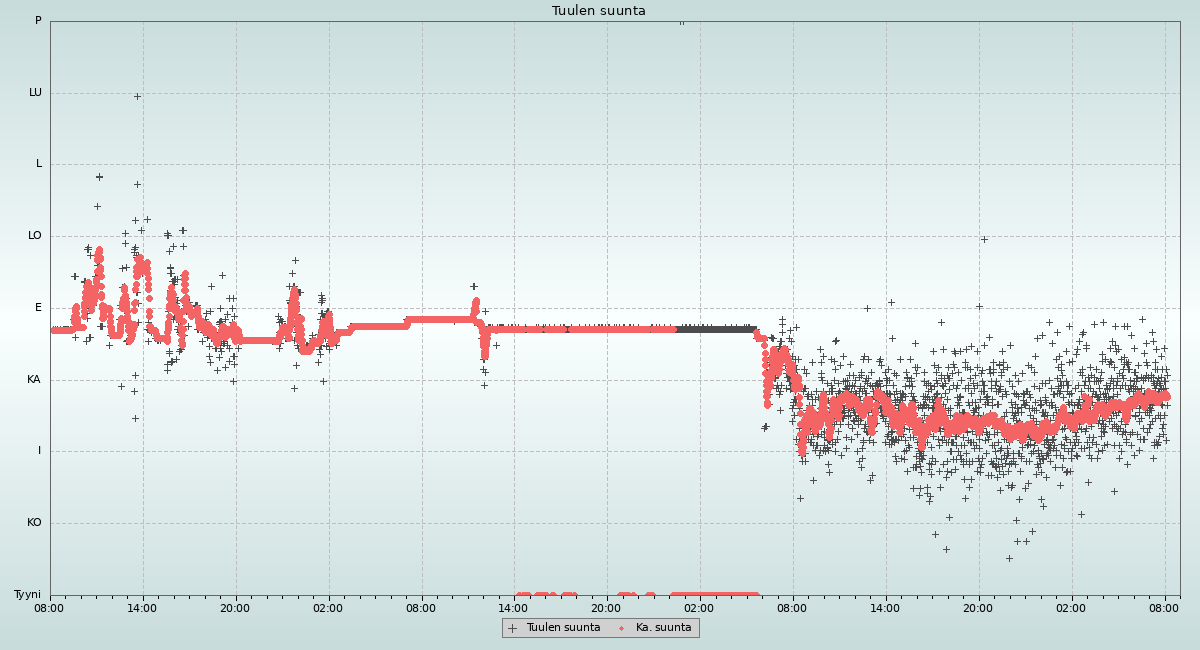Select the "Ka. suunta" legend label
Screen dimensions: 1200x650
[x=663, y=628]
